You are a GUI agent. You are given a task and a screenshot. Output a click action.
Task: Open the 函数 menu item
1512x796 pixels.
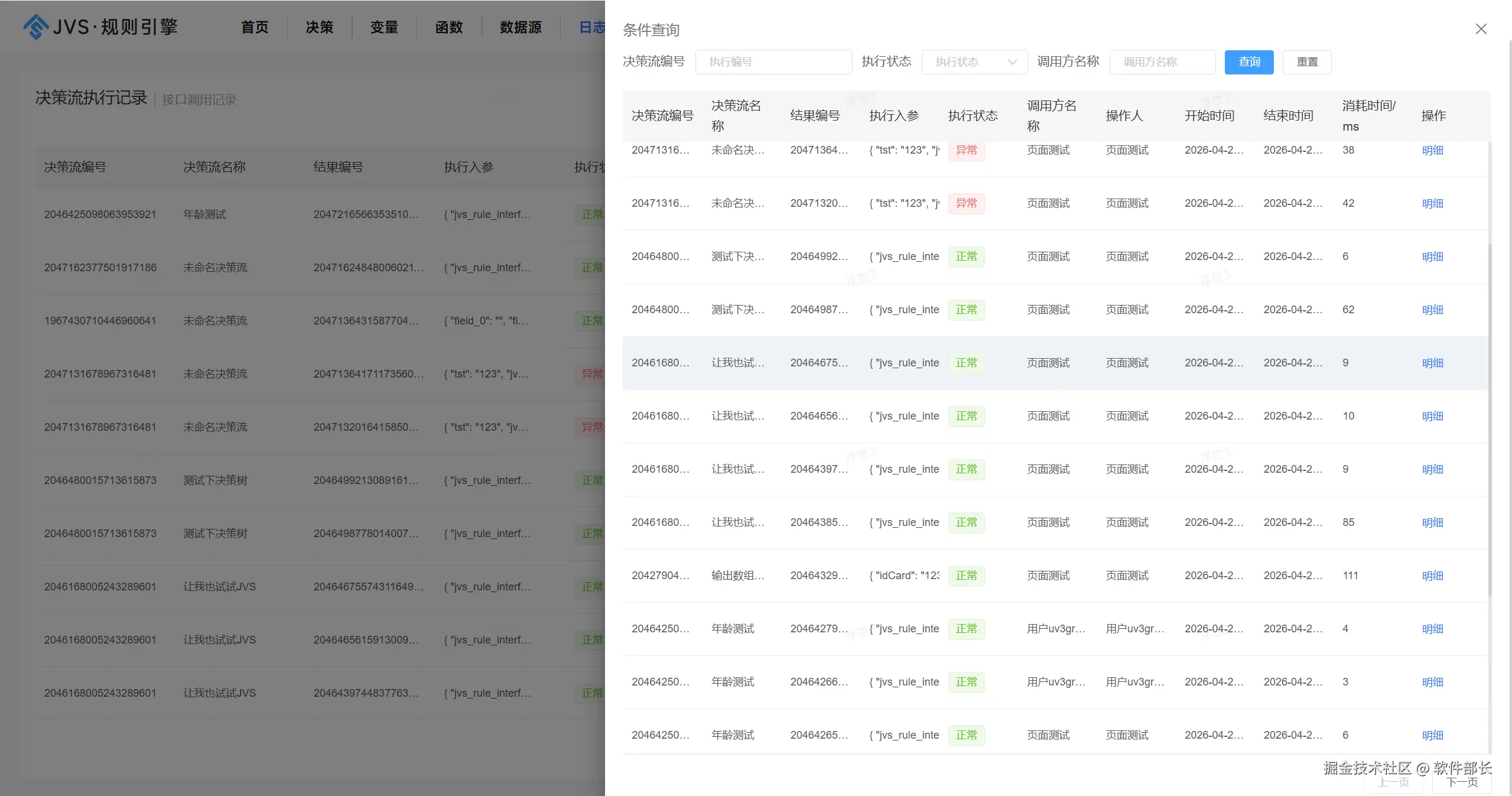[449, 27]
